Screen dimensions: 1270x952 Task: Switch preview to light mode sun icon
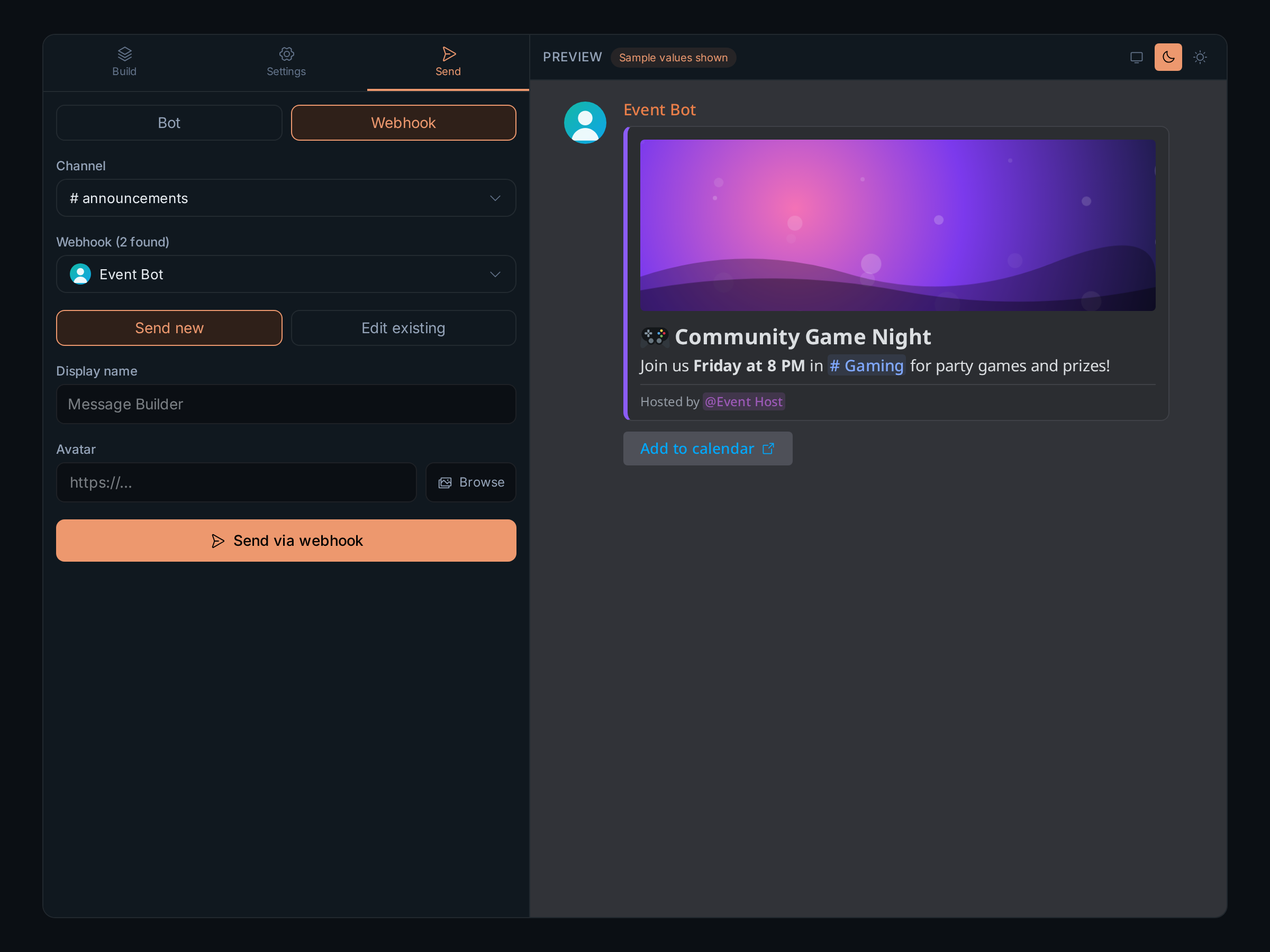point(1200,57)
